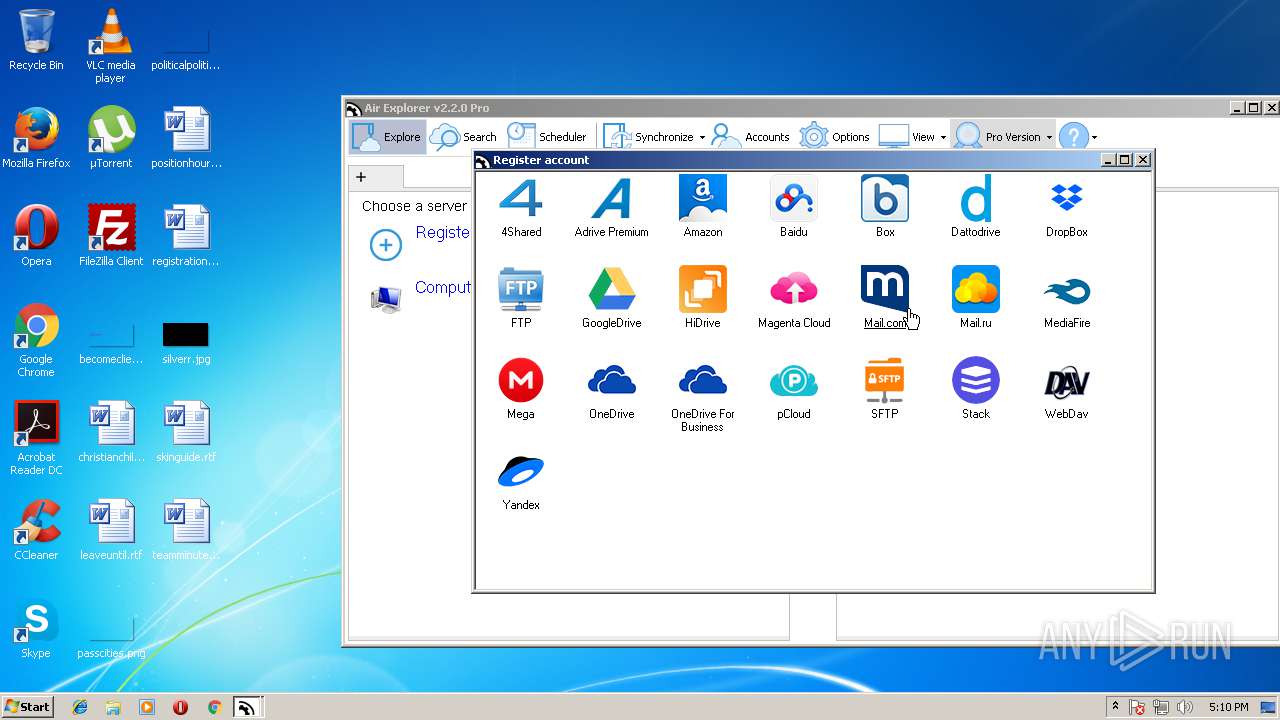The height and width of the screenshot is (720, 1280).
Task: Open the Scheduler tool
Action: coord(547,137)
